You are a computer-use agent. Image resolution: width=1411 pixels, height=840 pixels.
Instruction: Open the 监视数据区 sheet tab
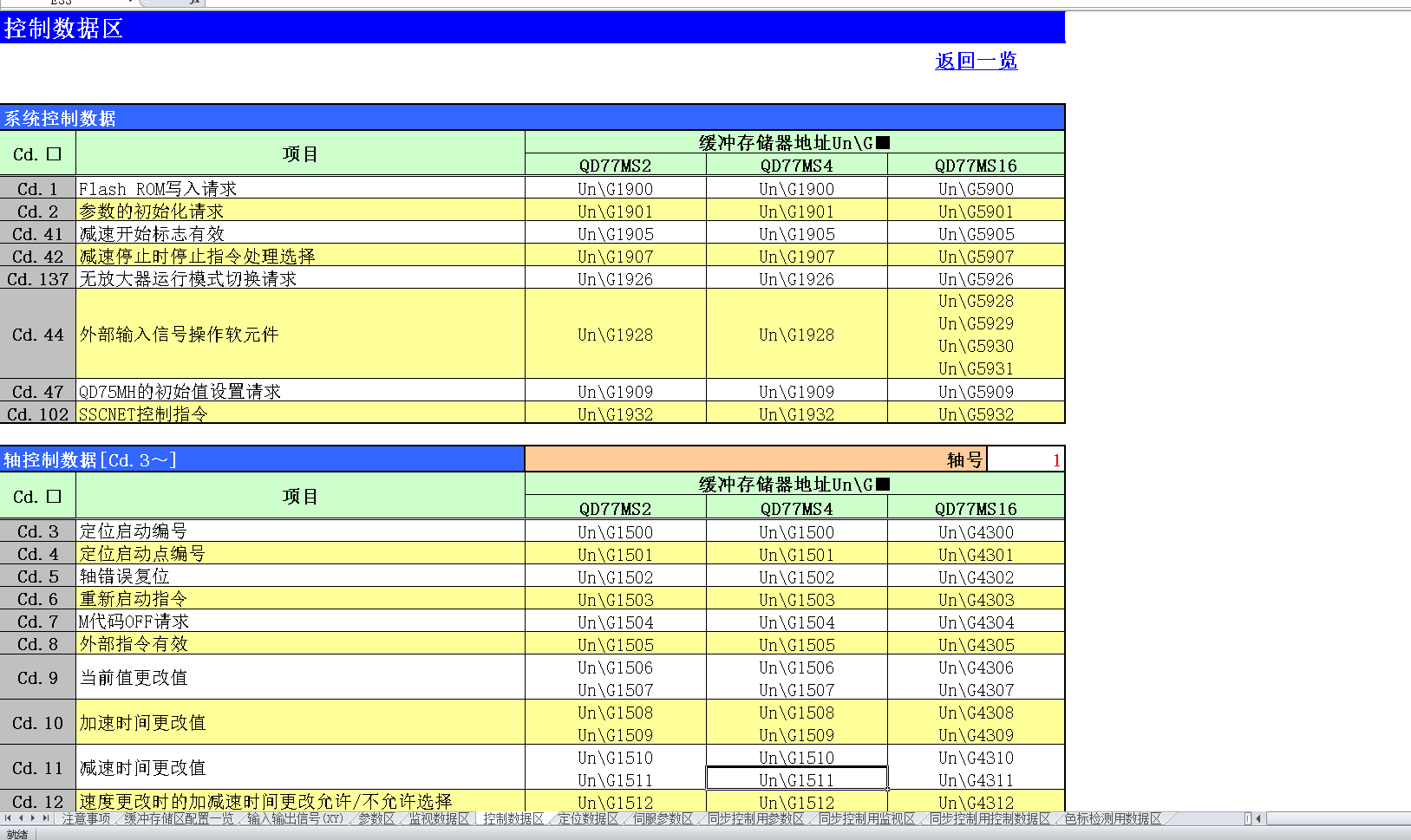[x=439, y=818]
